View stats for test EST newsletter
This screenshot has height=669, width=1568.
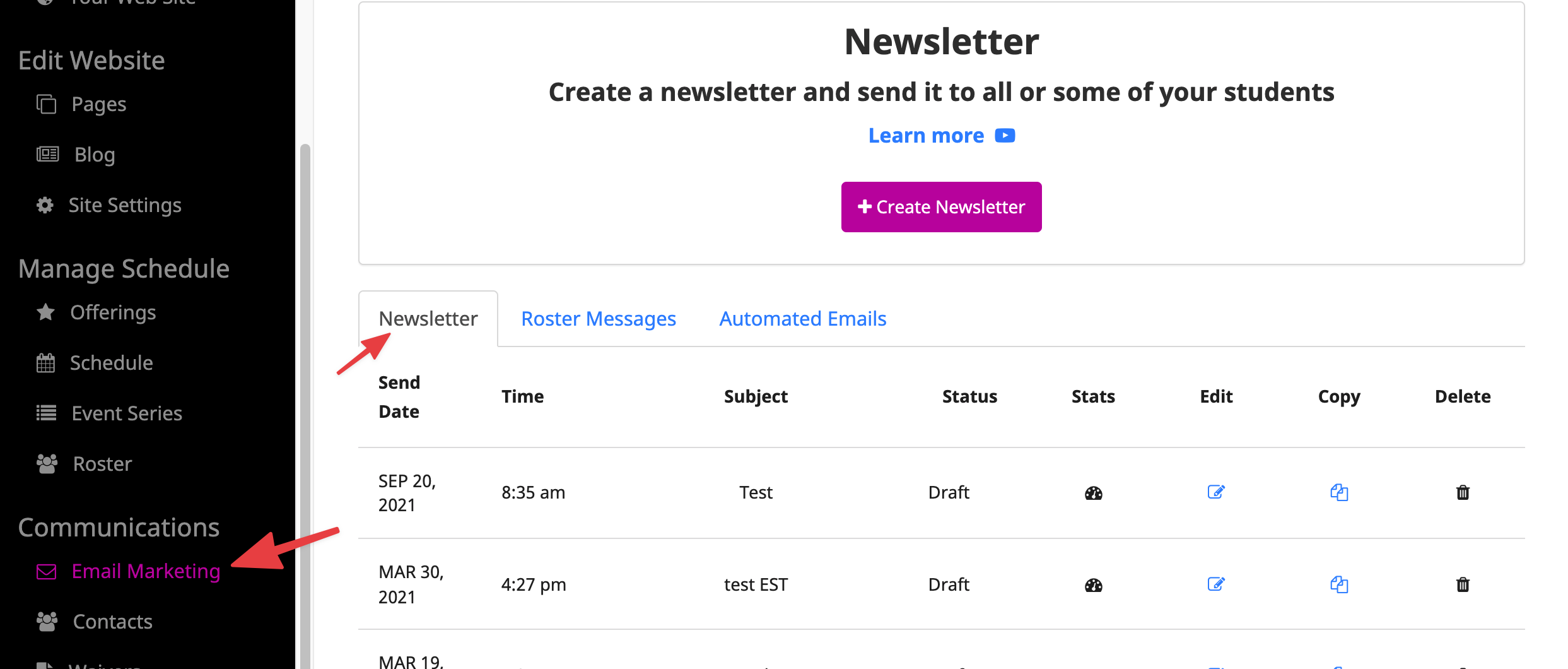1093,585
